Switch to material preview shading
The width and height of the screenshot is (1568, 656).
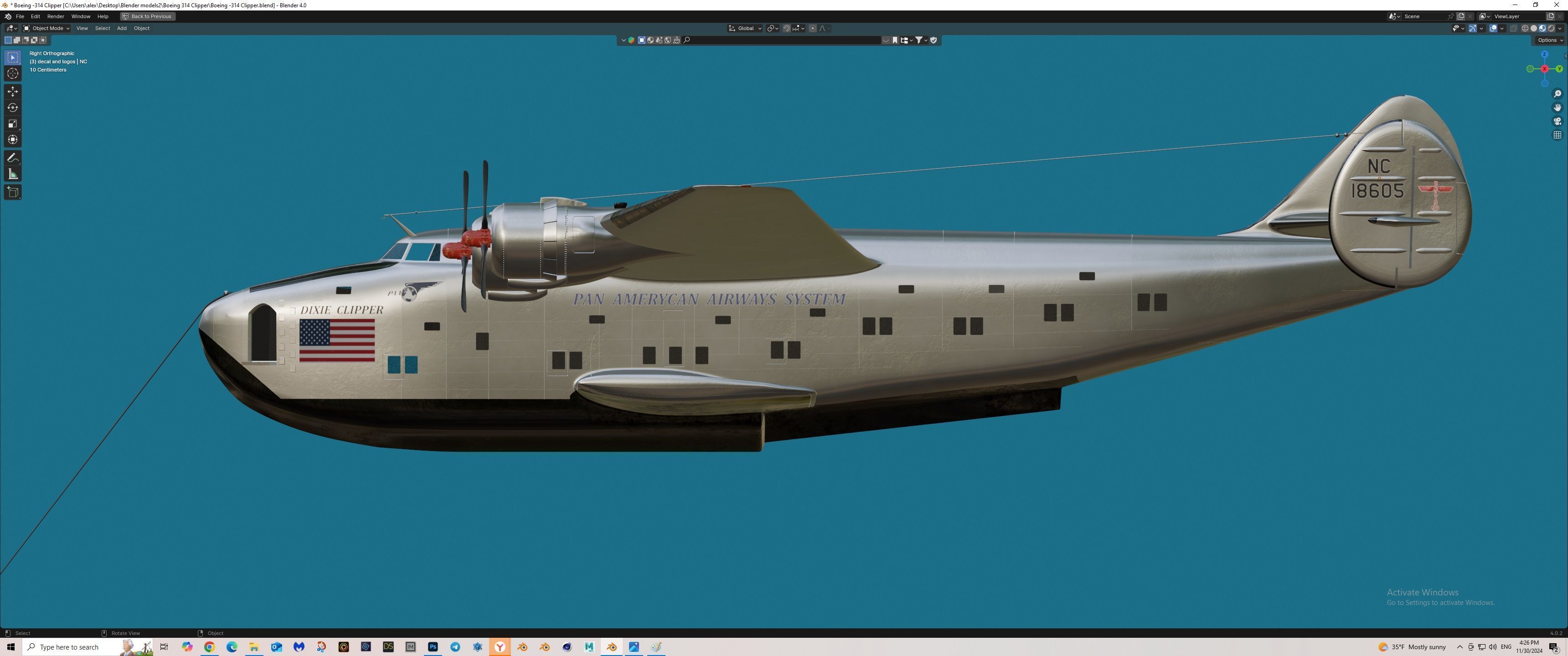coord(1542,29)
